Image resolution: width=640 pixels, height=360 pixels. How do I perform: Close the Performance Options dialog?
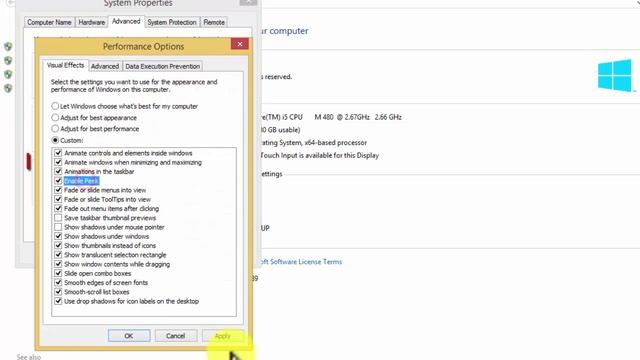click(x=240, y=44)
